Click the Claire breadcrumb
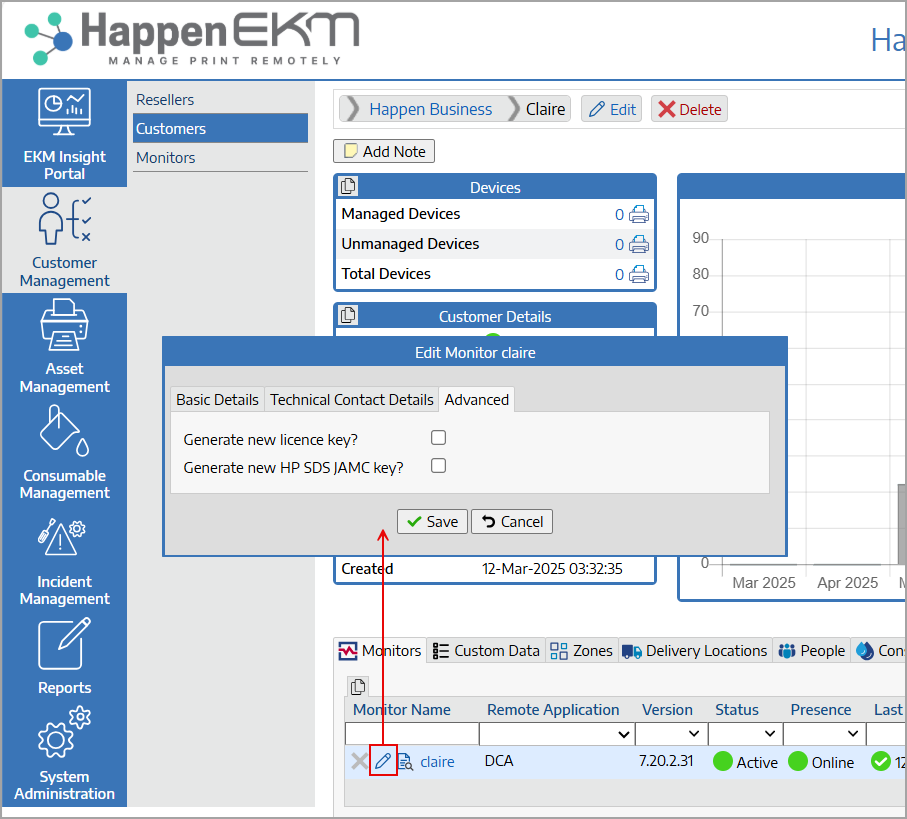The height and width of the screenshot is (819, 907). tap(545, 109)
